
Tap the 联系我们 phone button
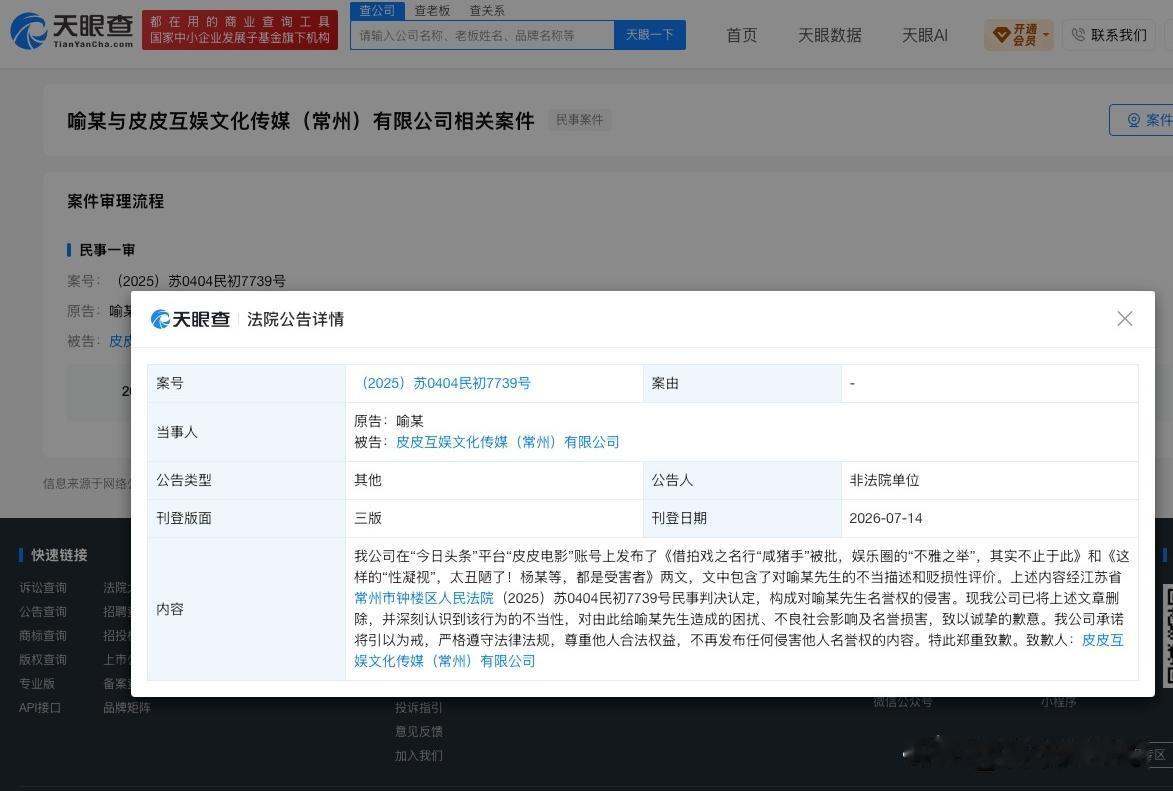pyautogui.click(x=1109, y=35)
